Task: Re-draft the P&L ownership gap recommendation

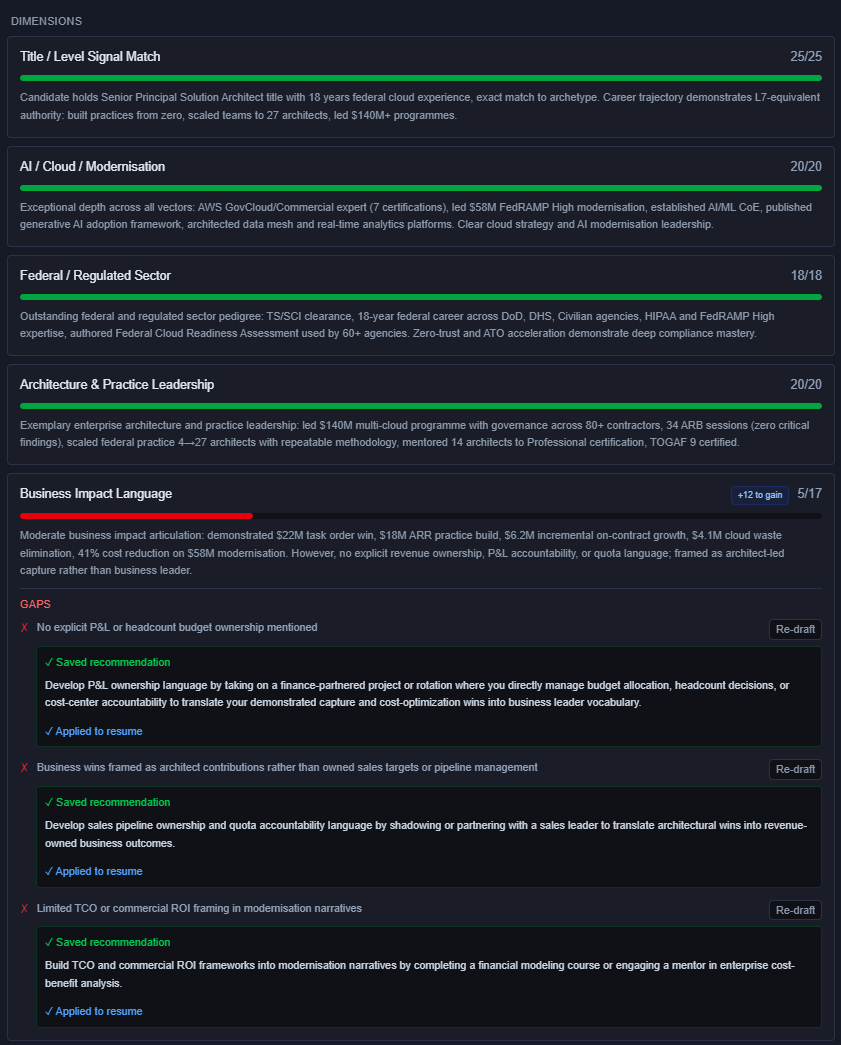Action: [x=795, y=629]
